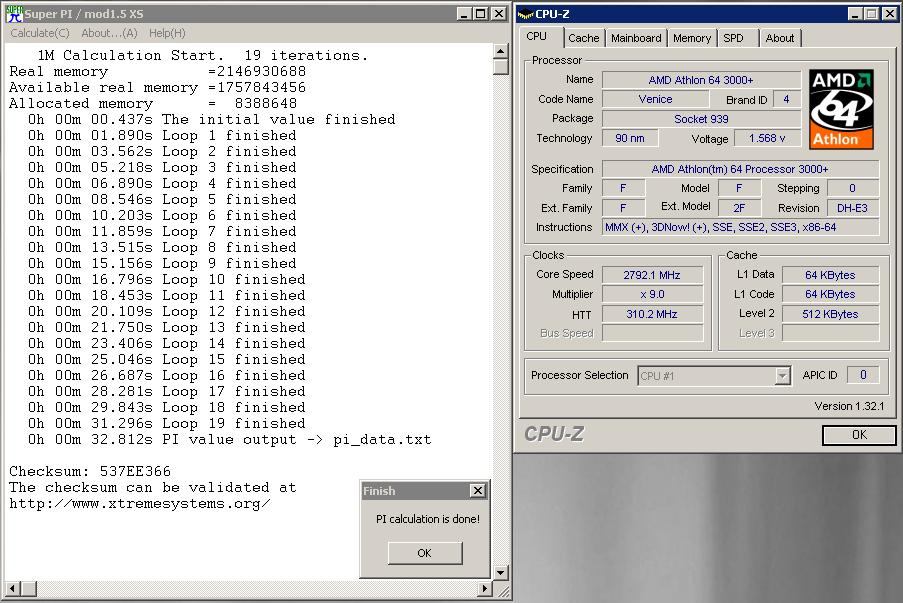
Task: Switch to the Memory tab
Action: coord(692,38)
